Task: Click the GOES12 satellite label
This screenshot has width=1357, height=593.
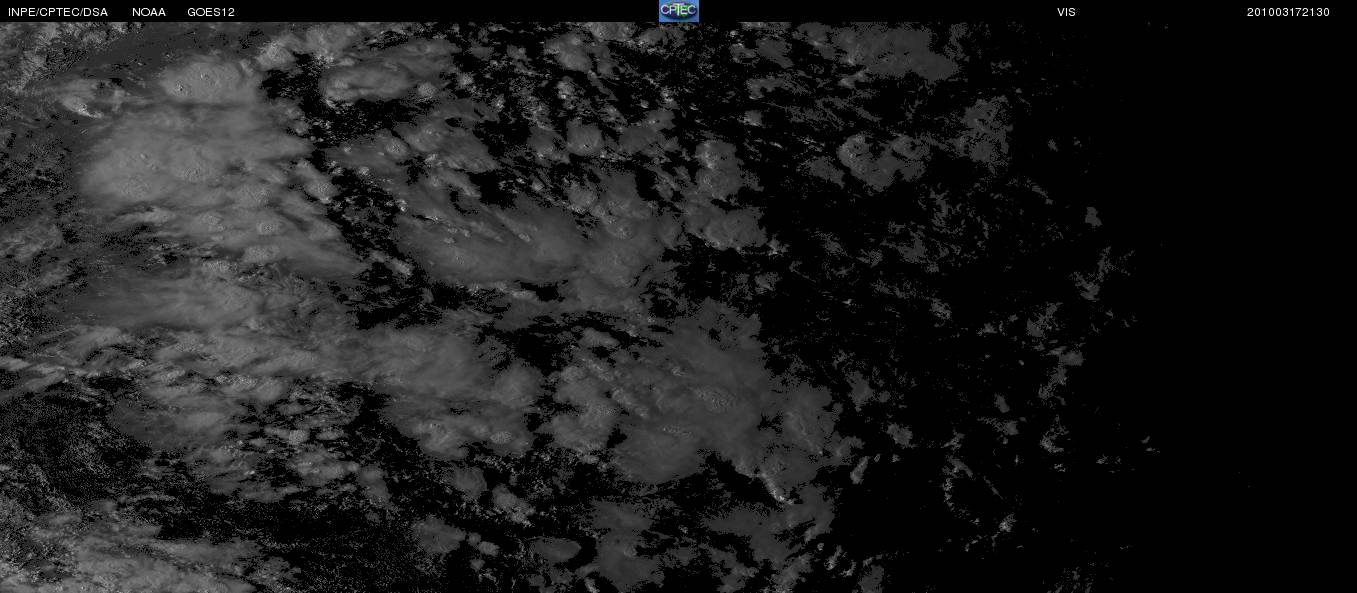Action: click(x=211, y=12)
